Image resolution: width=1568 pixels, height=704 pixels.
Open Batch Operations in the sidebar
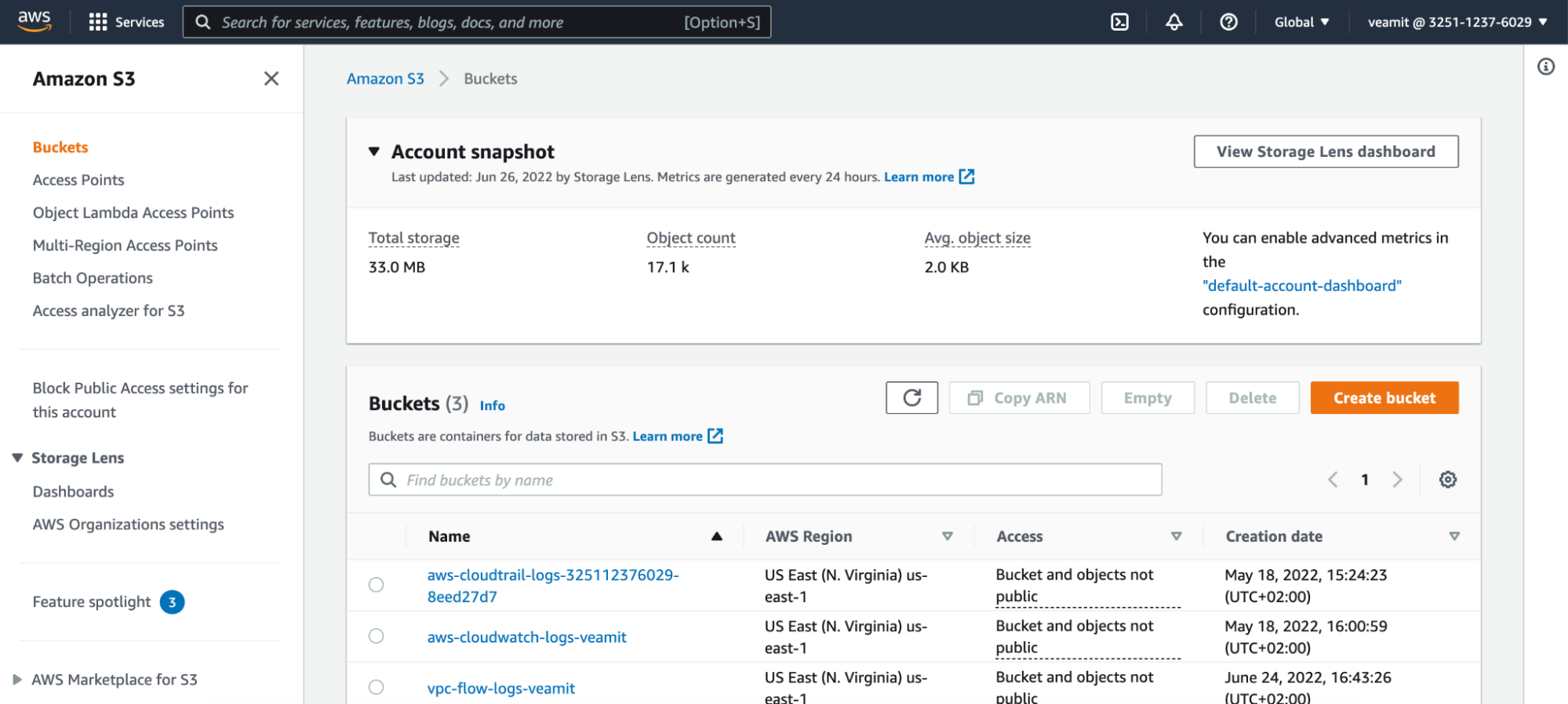[x=93, y=278]
